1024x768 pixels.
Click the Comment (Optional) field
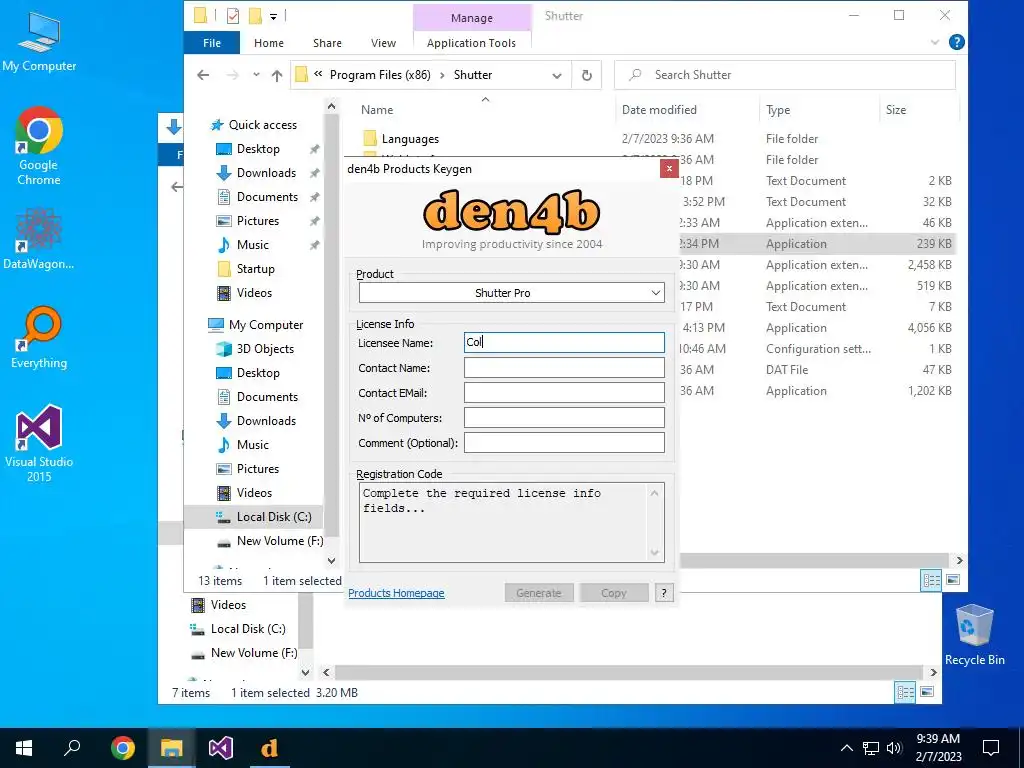[x=564, y=443]
